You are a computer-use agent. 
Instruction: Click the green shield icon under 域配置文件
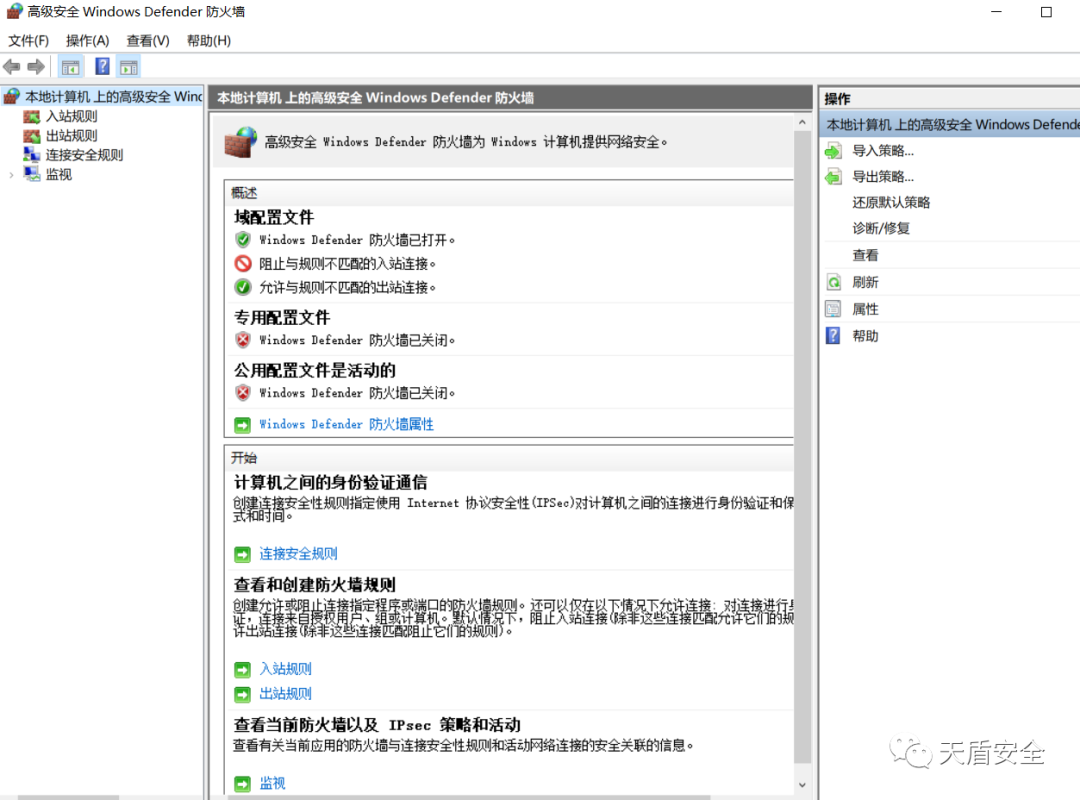[242, 240]
